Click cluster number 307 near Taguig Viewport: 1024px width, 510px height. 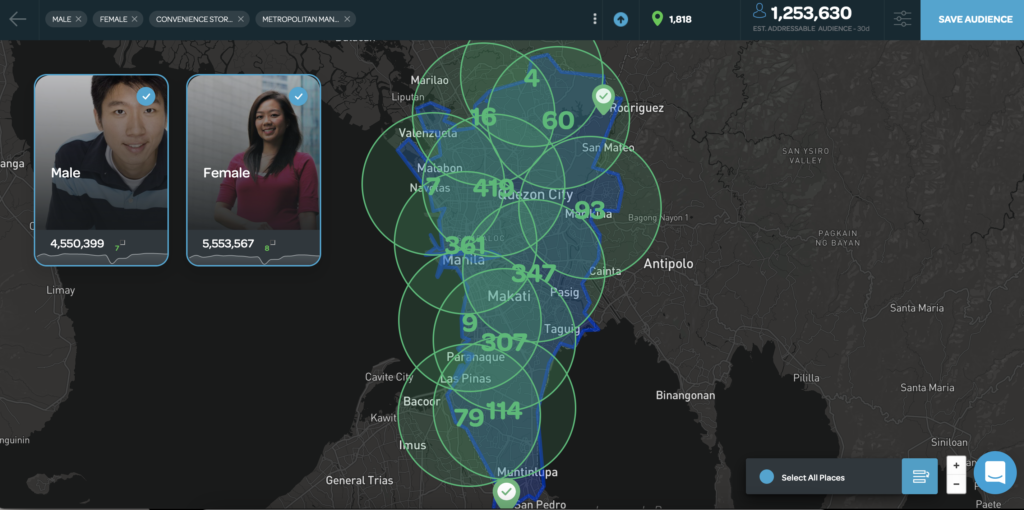[x=504, y=342]
